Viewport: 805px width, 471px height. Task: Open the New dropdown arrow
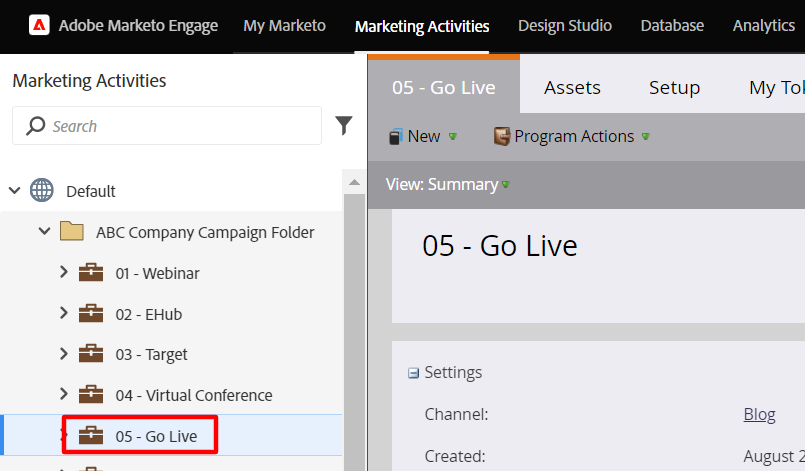[x=453, y=137]
